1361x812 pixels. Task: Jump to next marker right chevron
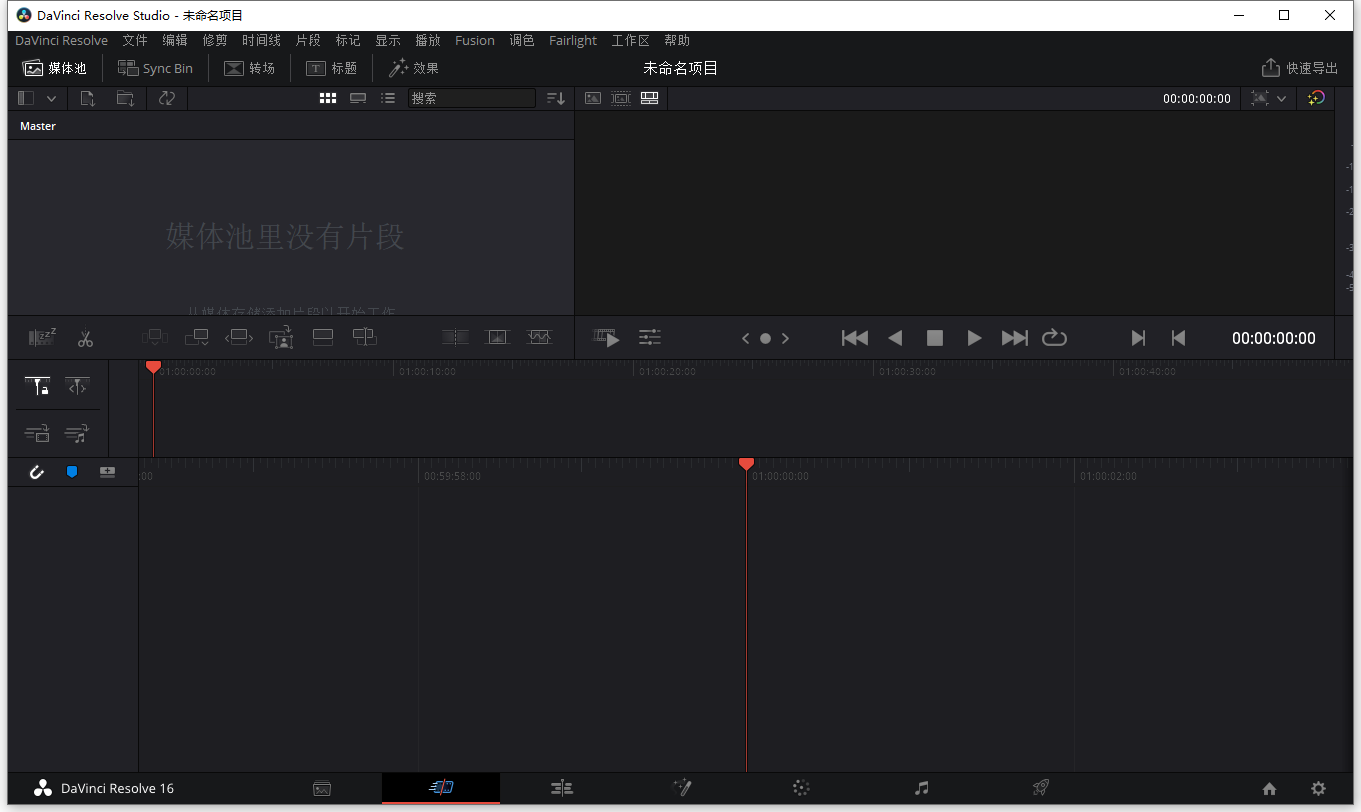click(785, 338)
